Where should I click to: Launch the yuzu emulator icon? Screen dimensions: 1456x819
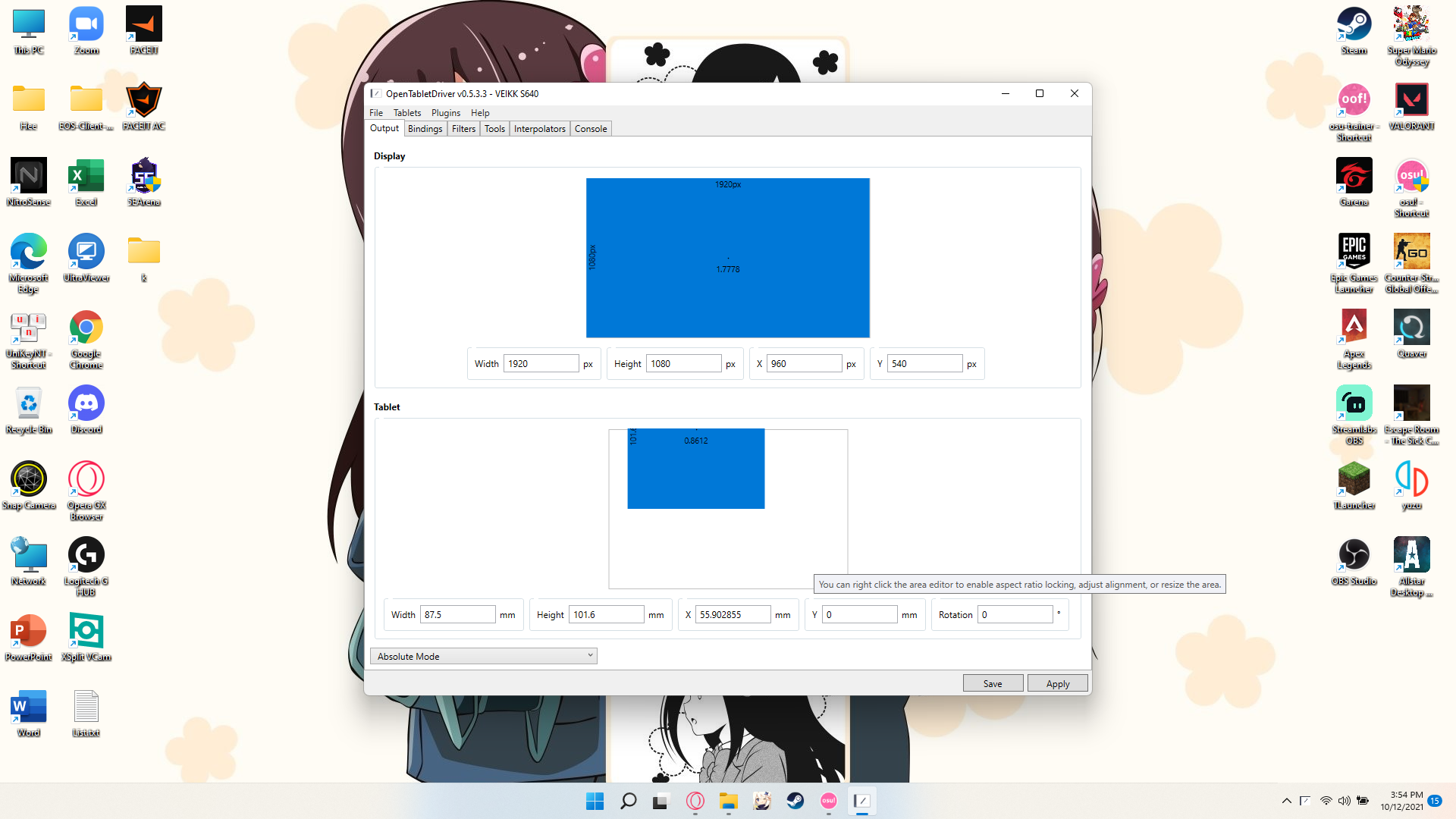(x=1411, y=486)
